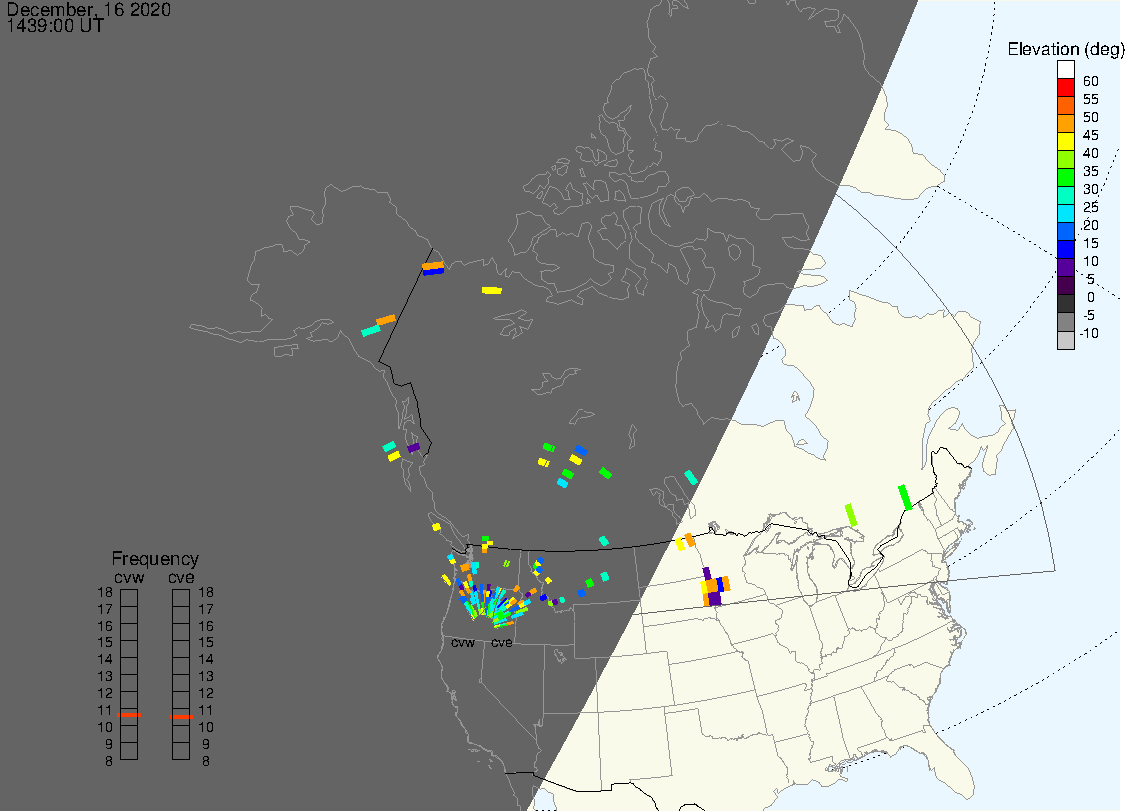This screenshot has height=811, width=1125.
Task: Click the red frequency marker on cvw bar
Action: point(129,715)
